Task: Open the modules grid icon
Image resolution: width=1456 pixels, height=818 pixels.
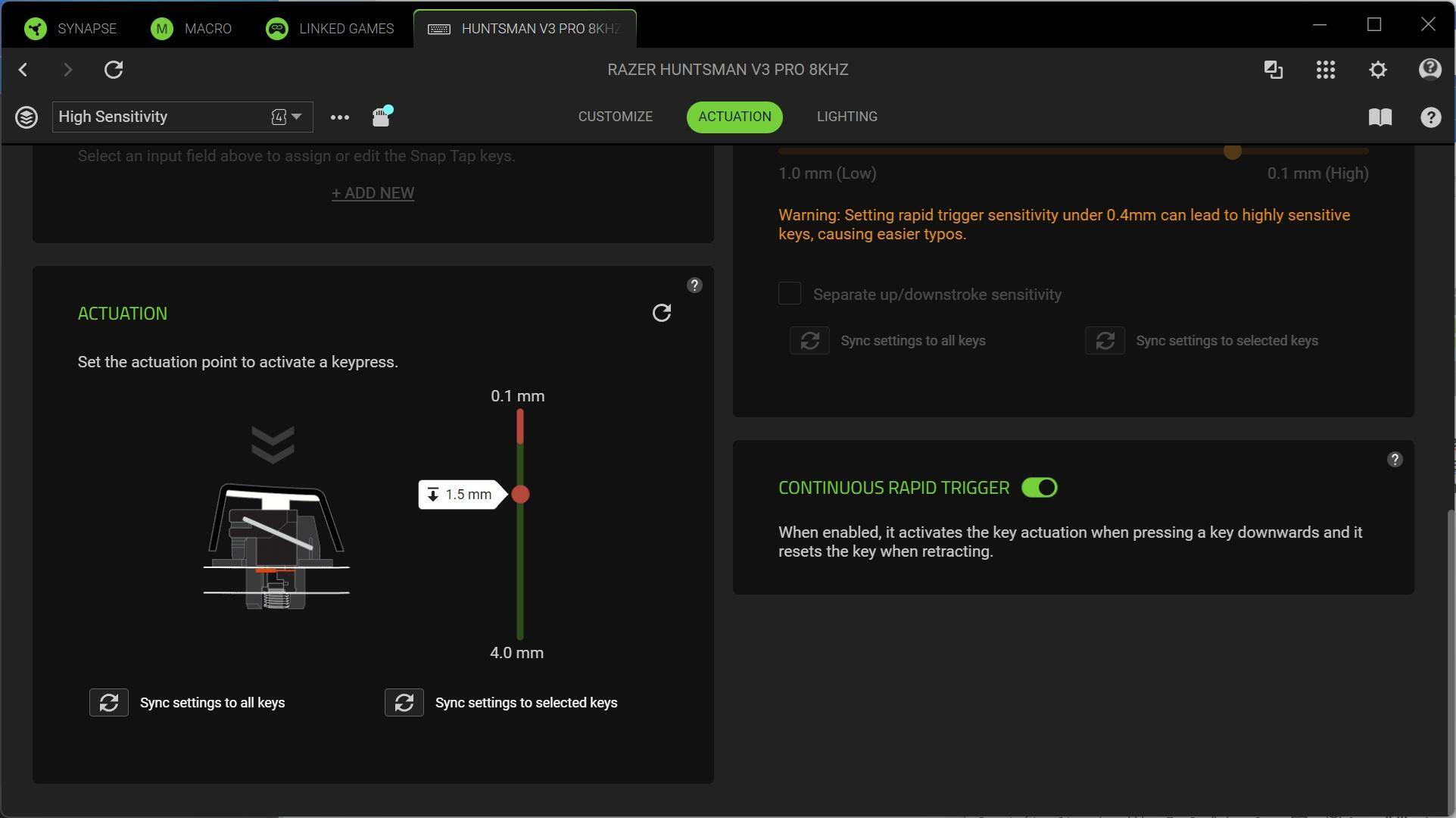Action: 1325,70
